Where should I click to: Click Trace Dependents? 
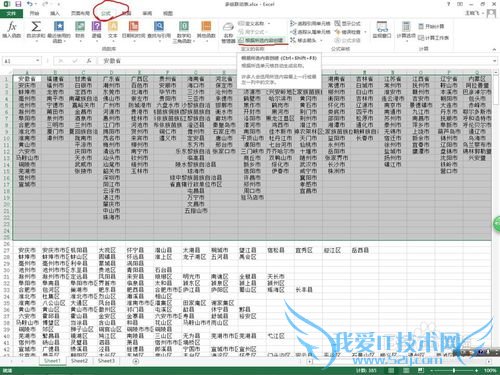point(310,32)
